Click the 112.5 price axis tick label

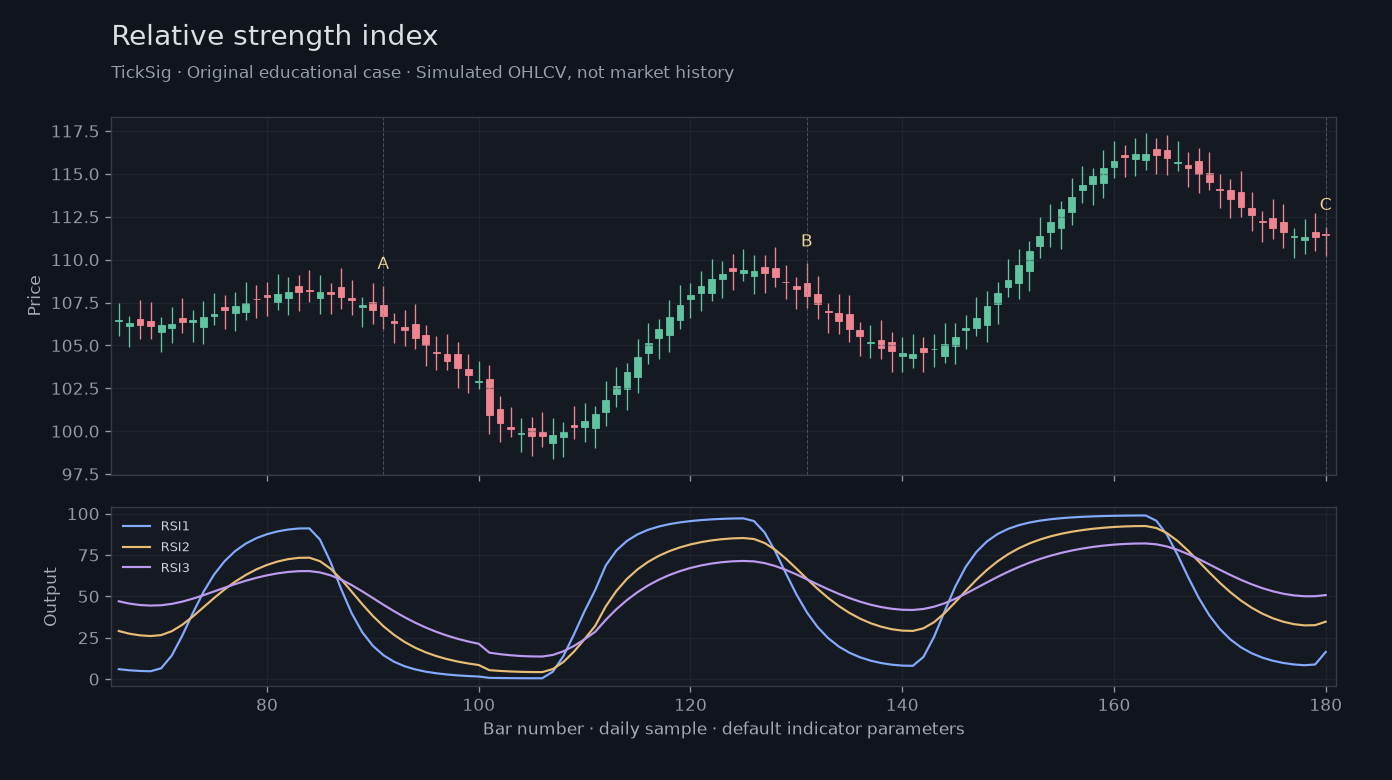pyautogui.click(x=76, y=218)
